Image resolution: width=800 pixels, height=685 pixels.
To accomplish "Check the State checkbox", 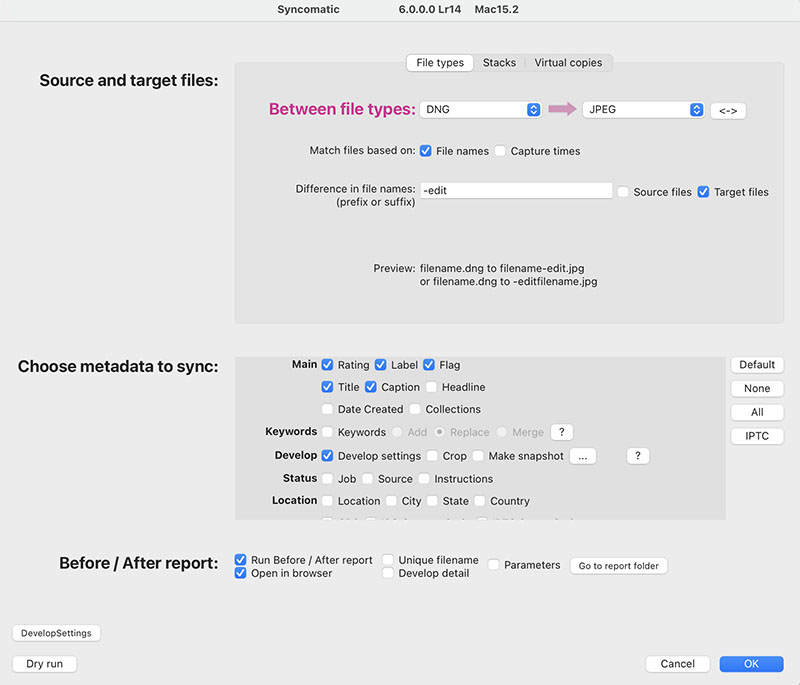I will 432,501.
